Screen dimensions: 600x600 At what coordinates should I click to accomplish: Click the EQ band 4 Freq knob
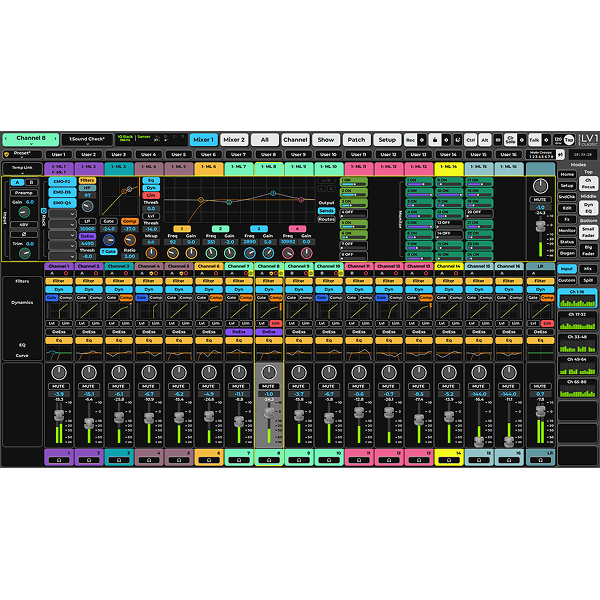(x=288, y=253)
